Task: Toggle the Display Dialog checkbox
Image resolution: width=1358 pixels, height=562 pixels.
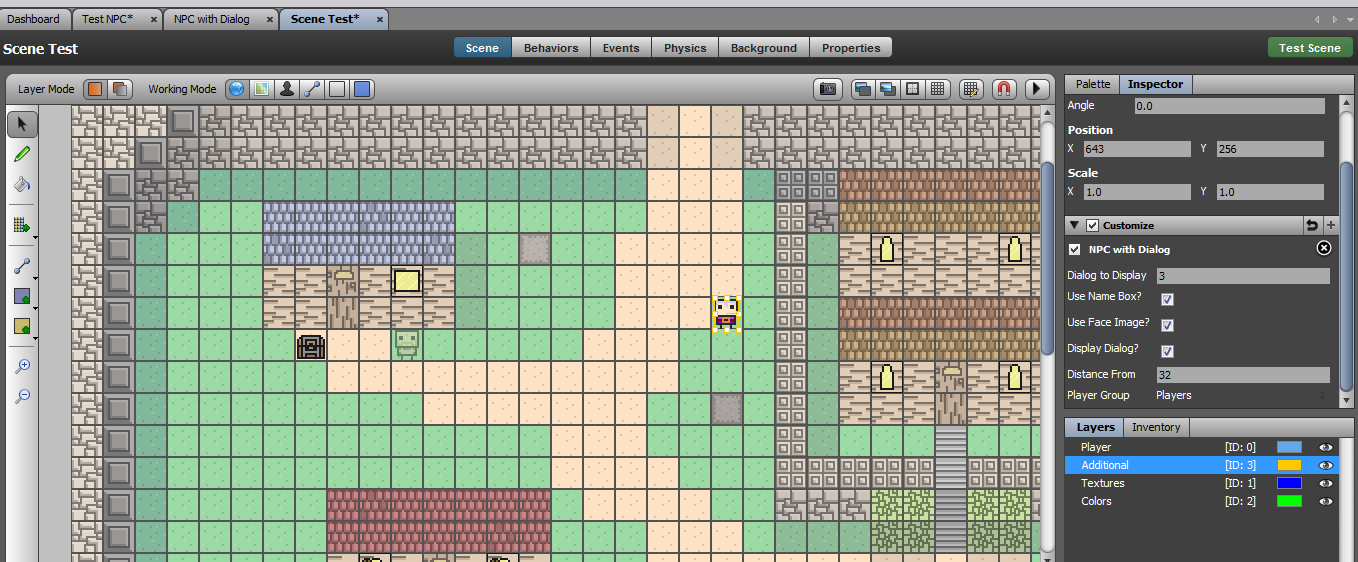Action: coord(1167,351)
